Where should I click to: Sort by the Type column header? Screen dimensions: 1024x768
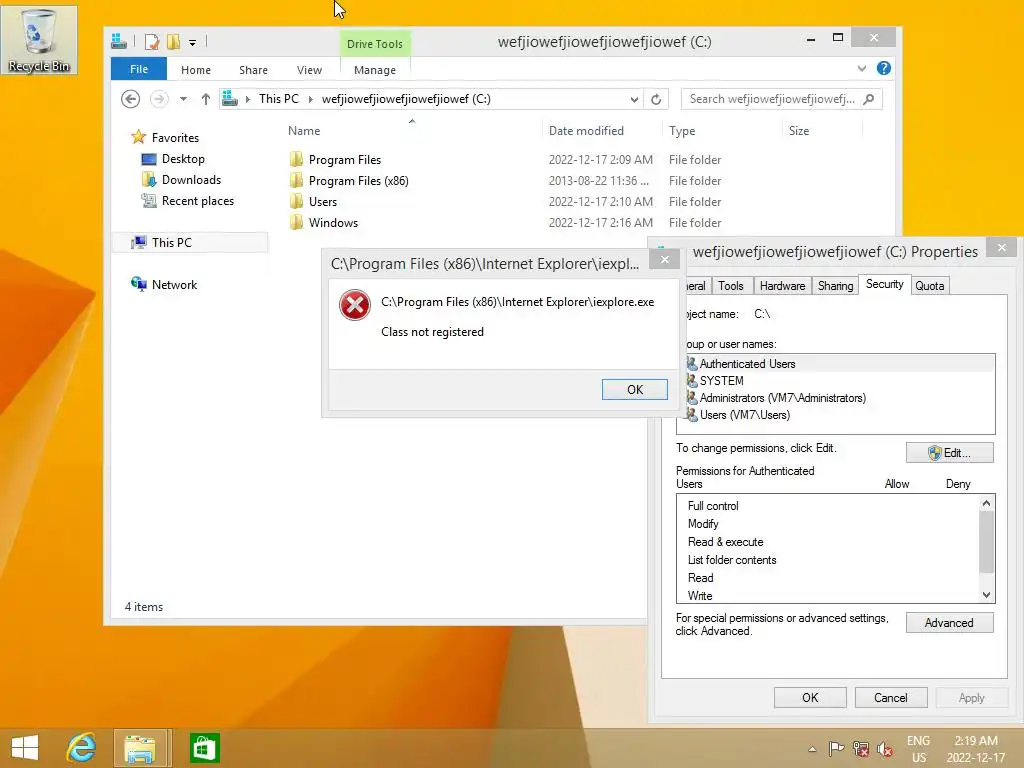[682, 131]
